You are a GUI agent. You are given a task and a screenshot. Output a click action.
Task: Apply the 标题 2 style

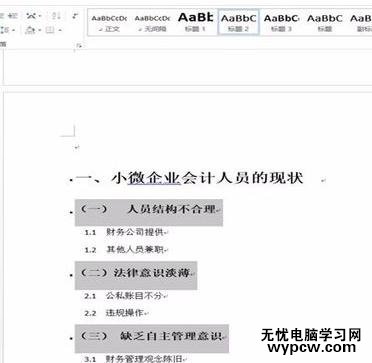(239, 22)
